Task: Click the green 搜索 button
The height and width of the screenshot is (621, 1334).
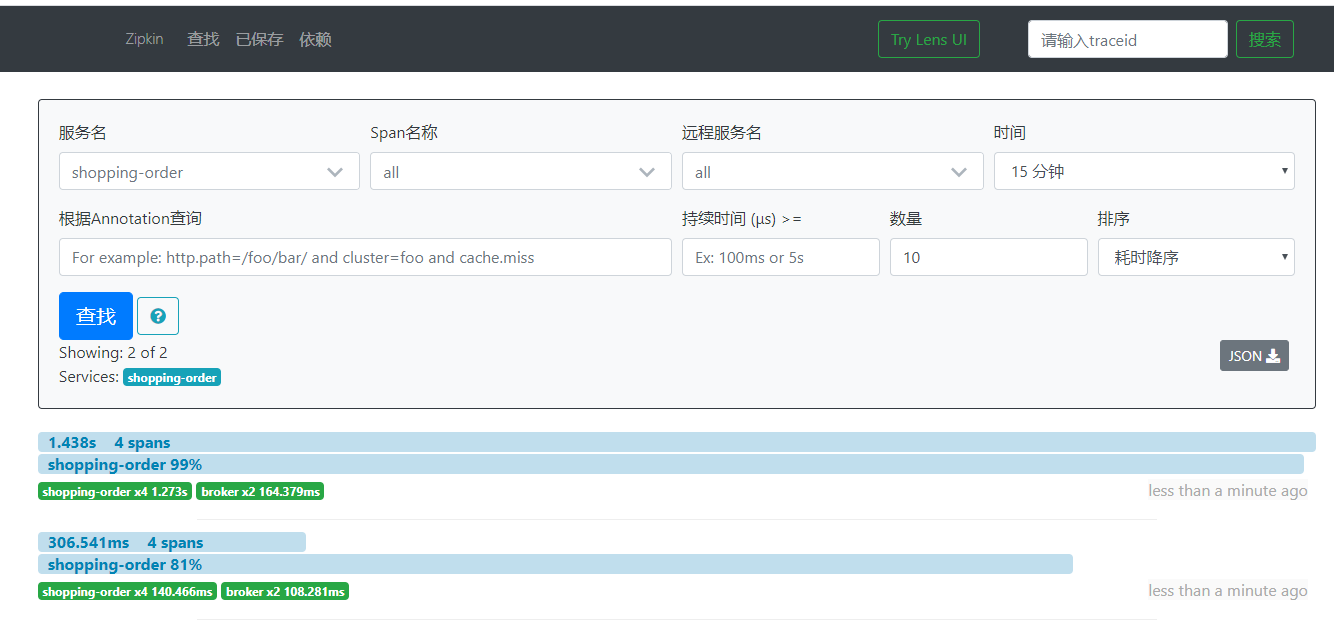Action: tap(1264, 39)
